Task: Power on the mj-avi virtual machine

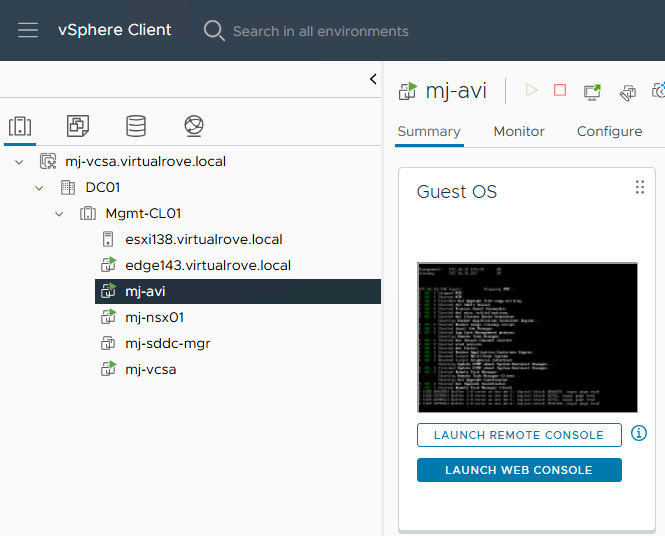Action: pyautogui.click(x=531, y=91)
